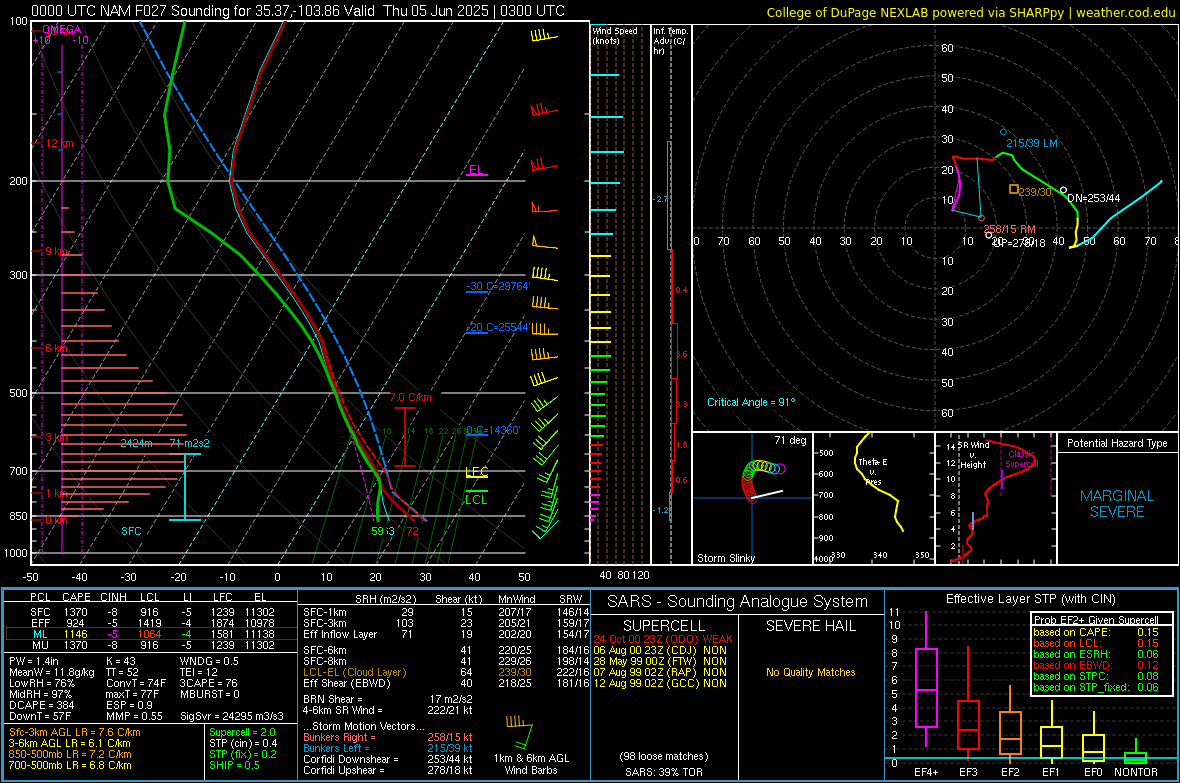Click the 'DN=253/44' hodograph label
This screenshot has width=1180, height=783.
point(1093,198)
